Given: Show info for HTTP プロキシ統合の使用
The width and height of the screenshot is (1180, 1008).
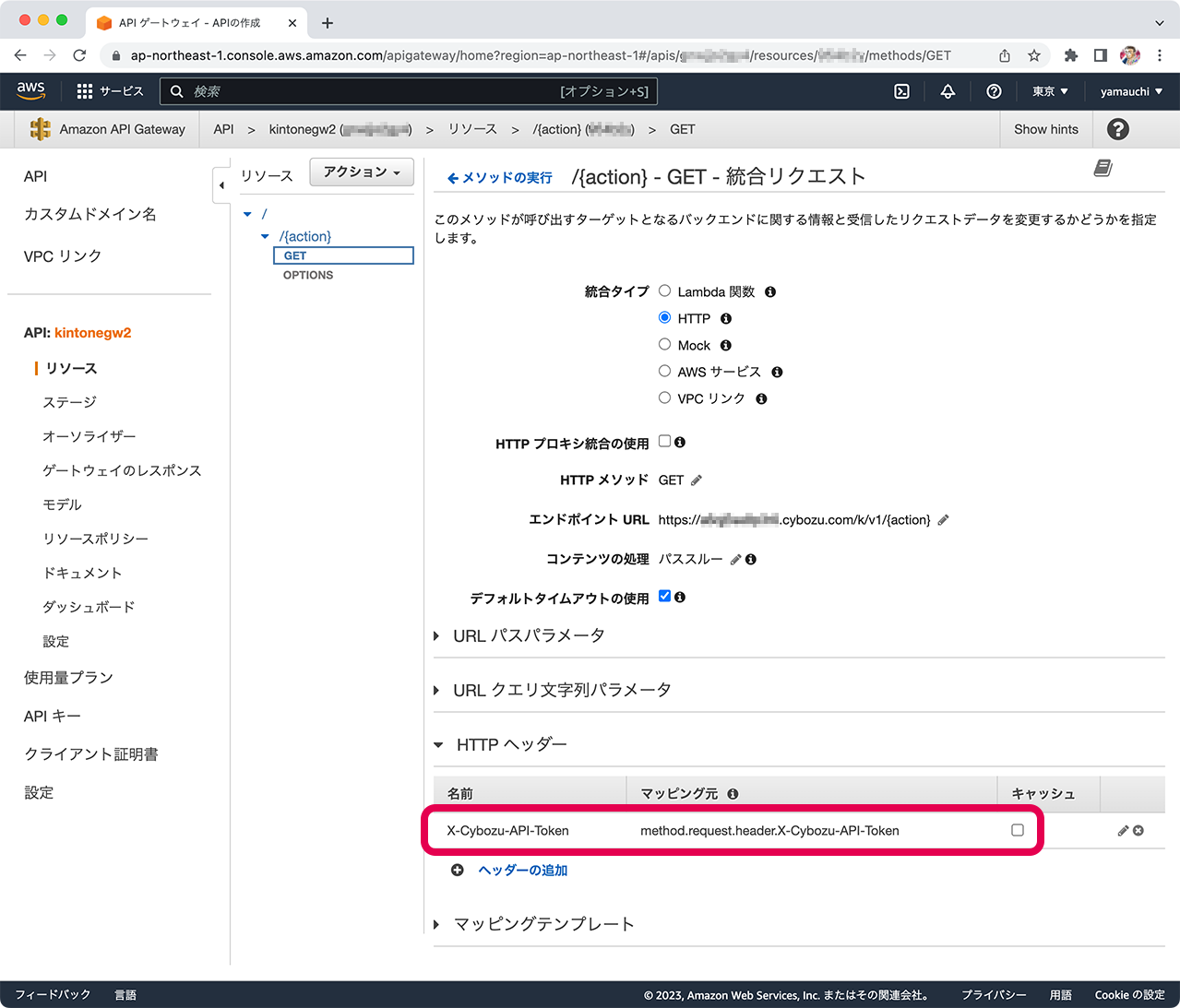Looking at the screenshot, I should click(x=680, y=443).
